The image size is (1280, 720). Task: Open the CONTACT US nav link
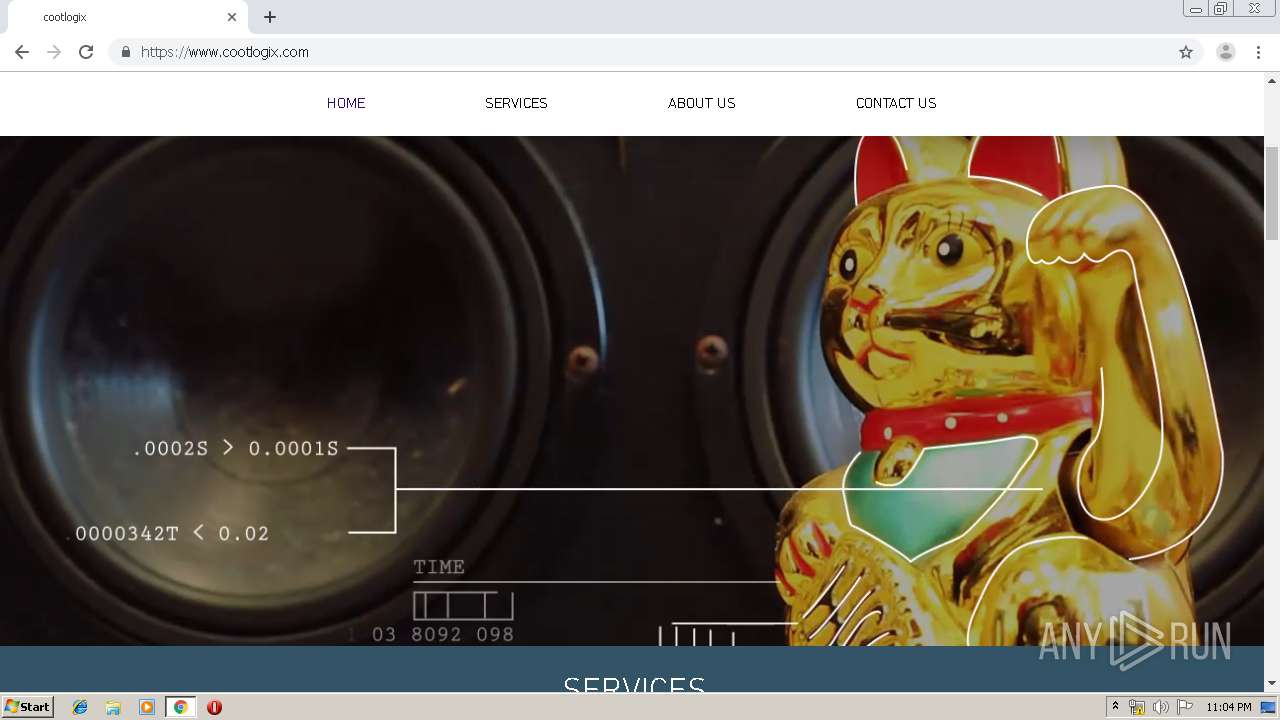click(896, 103)
